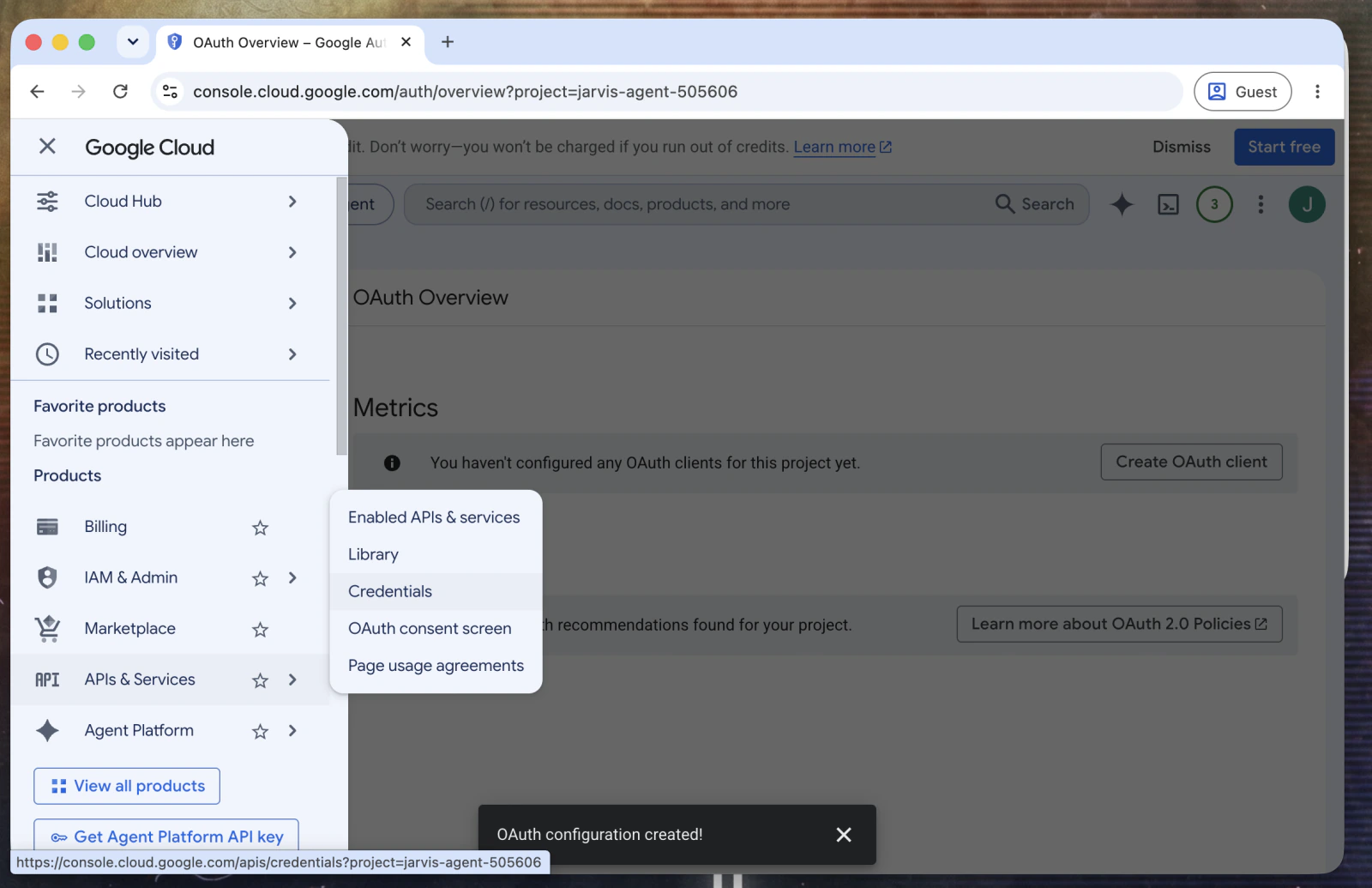This screenshot has width=1372, height=888.
Task: Click the navigation menu scrollbar
Action: (x=341, y=316)
